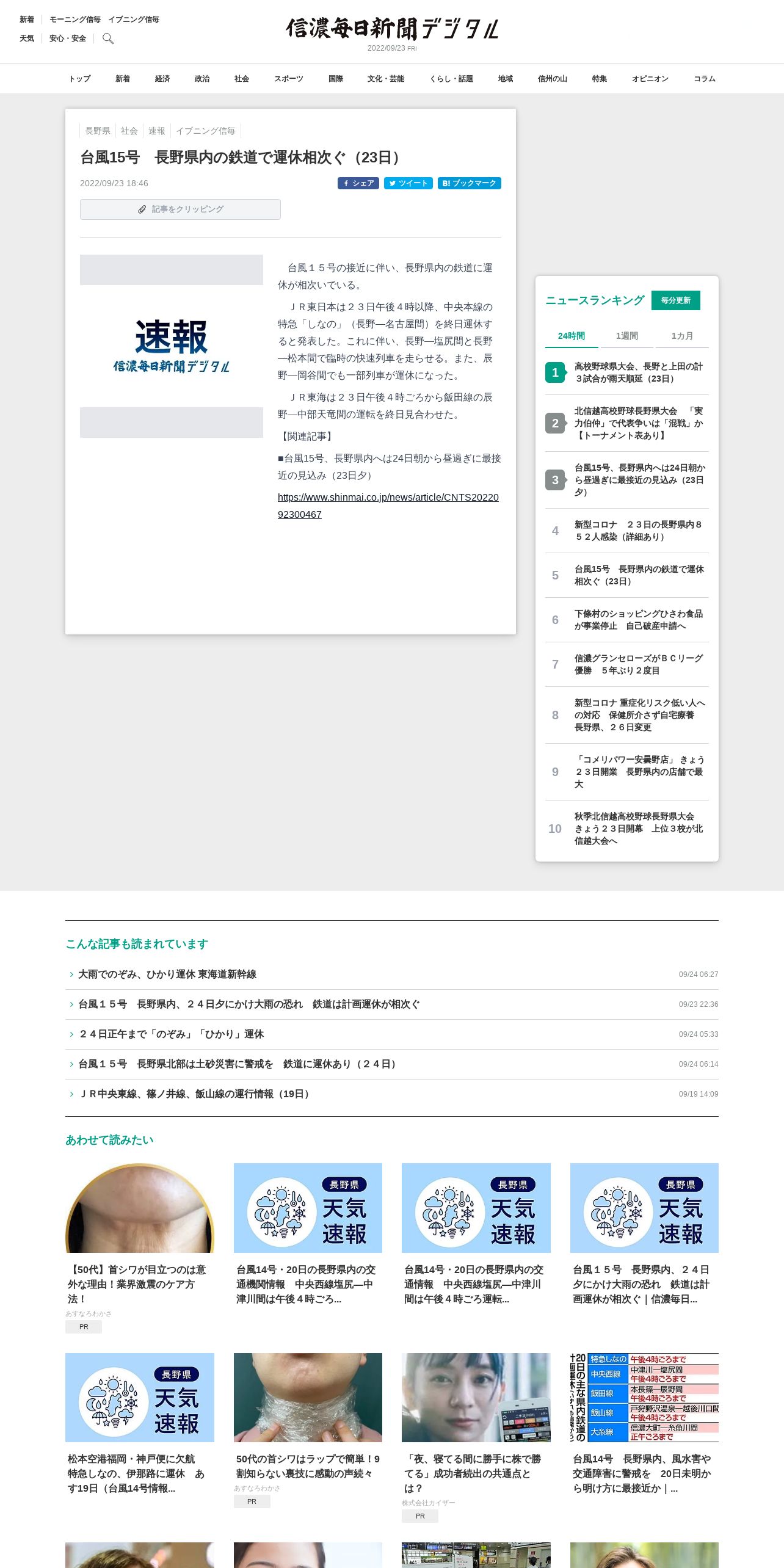Click the 社会 article tag
The width and height of the screenshot is (784, 1568).
click(129, 131)
